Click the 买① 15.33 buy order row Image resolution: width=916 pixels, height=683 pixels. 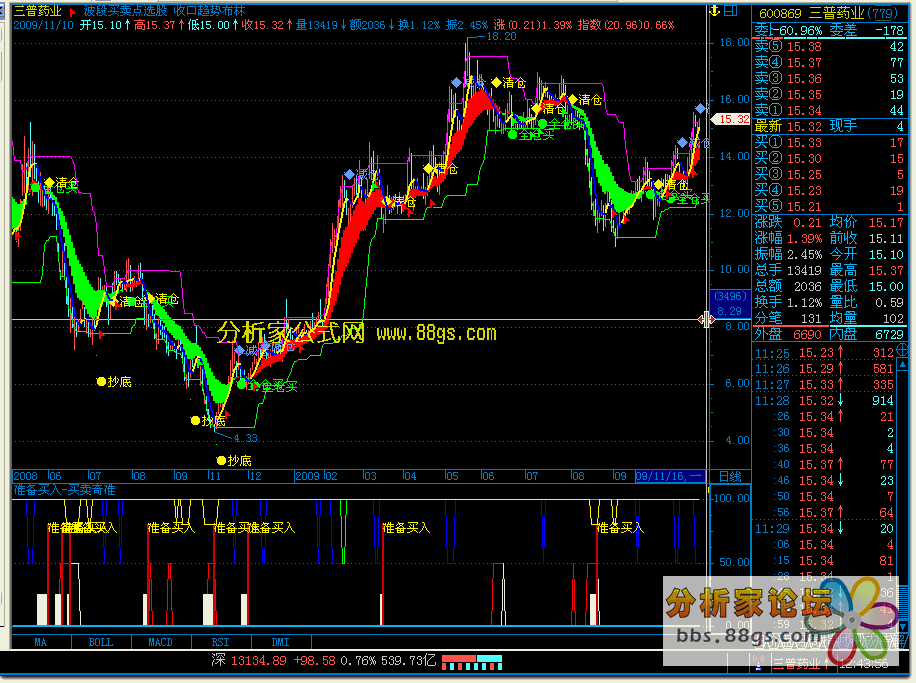coord(829,143)
